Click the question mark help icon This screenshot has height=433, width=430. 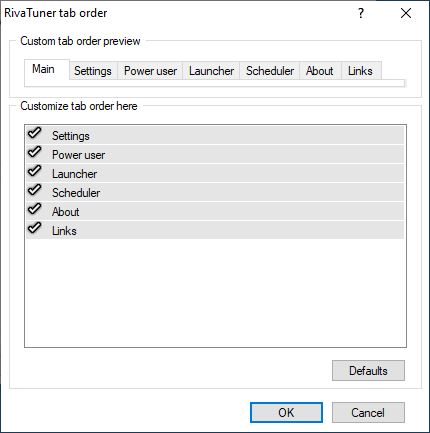pos(361,14)
